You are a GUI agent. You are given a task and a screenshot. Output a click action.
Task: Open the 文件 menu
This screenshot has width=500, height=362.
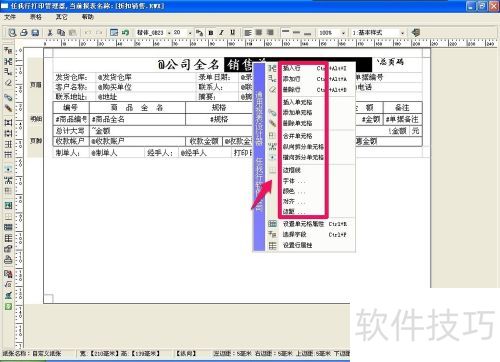pyautogui.click(x=10, y=17)
